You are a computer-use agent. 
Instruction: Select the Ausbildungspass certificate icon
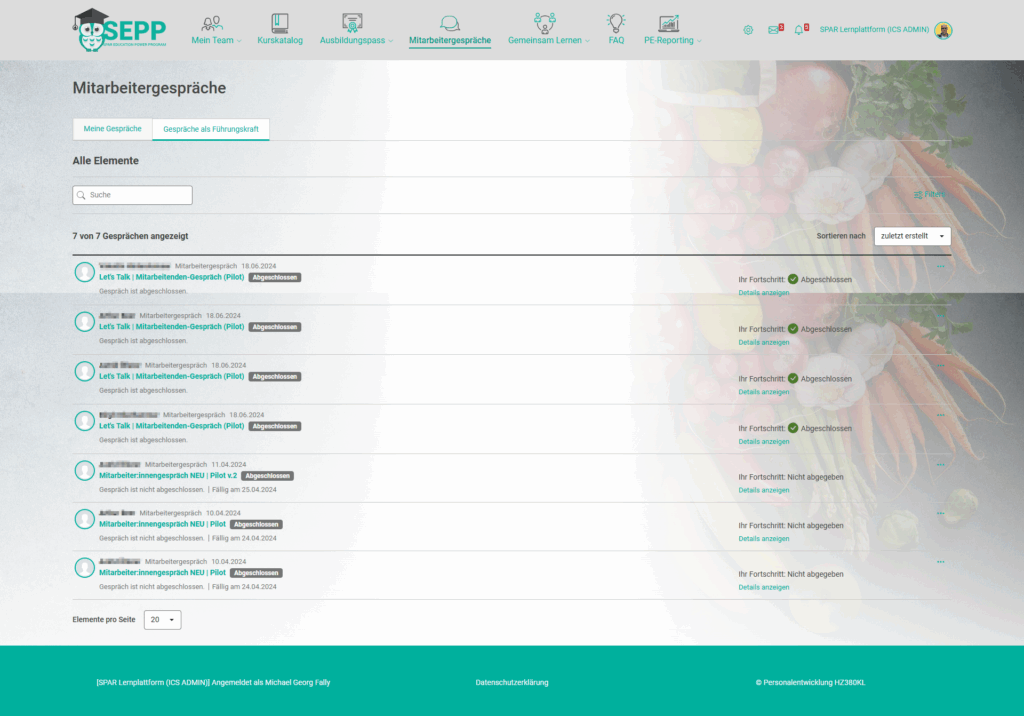[x=352, y=22]
